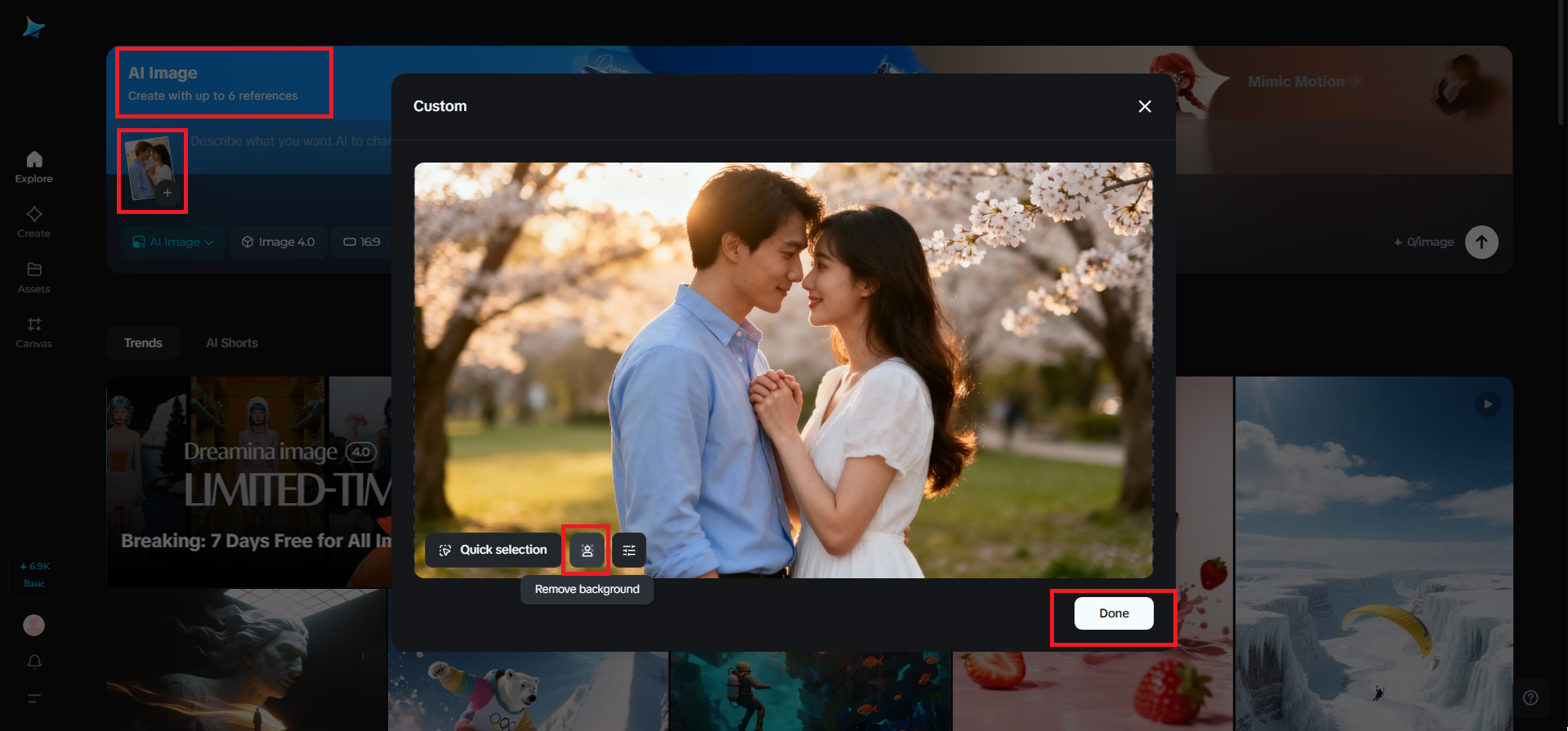The height and width of the screenshot is (731, 1568).
Task: Open Explore in the sidebar
Action: 34,167
